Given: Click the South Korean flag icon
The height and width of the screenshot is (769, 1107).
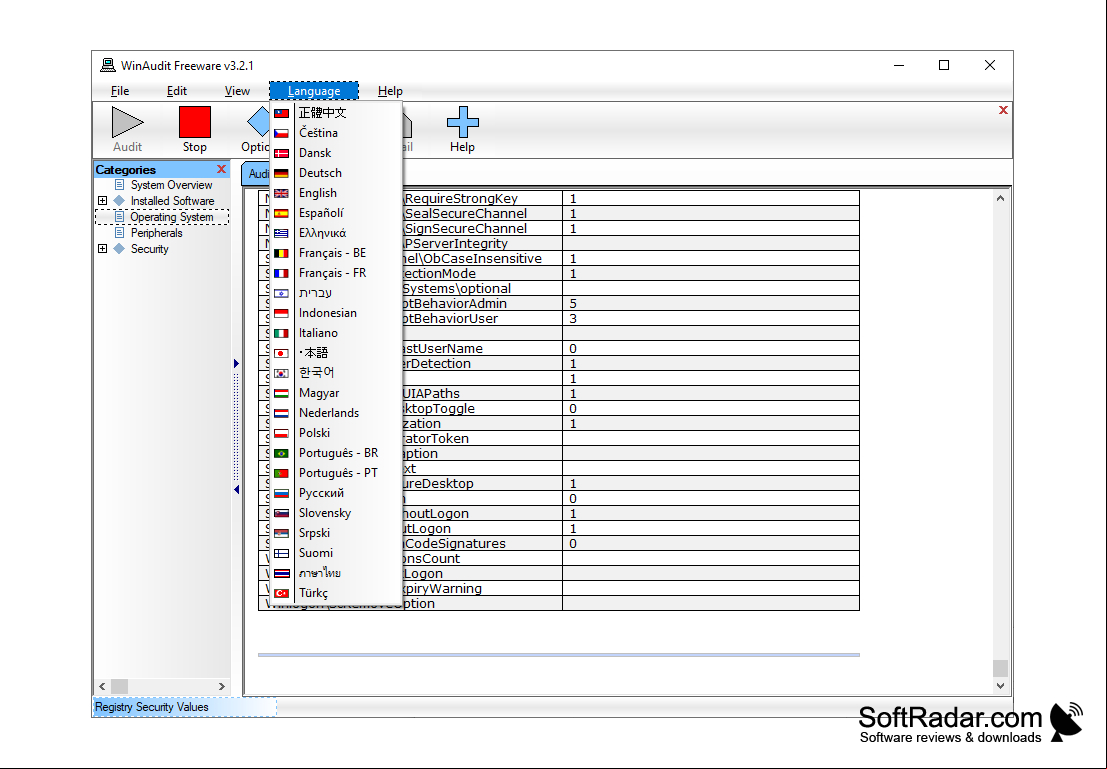Looking at the screenshot, I should click(x=281, y=373).
